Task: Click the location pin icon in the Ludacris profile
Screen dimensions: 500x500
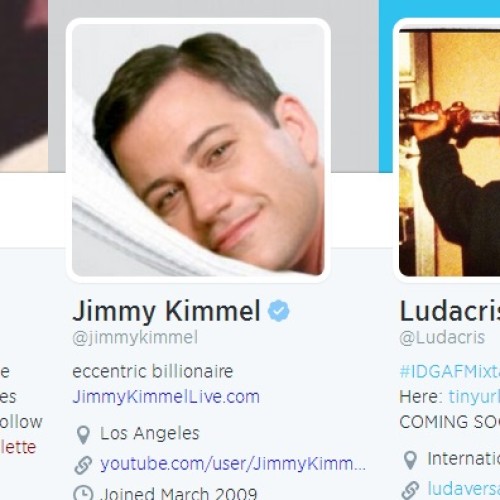Action: tap(410, 460)
